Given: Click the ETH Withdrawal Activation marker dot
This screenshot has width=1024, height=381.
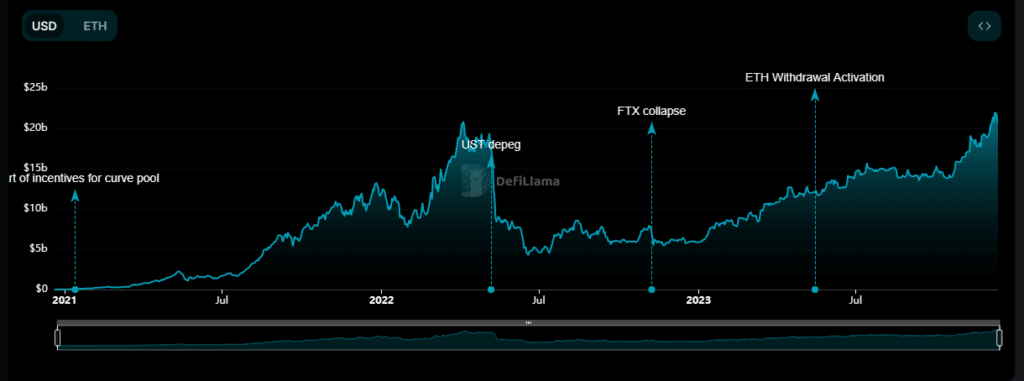Looking at the screenshot, I should 815,290.
